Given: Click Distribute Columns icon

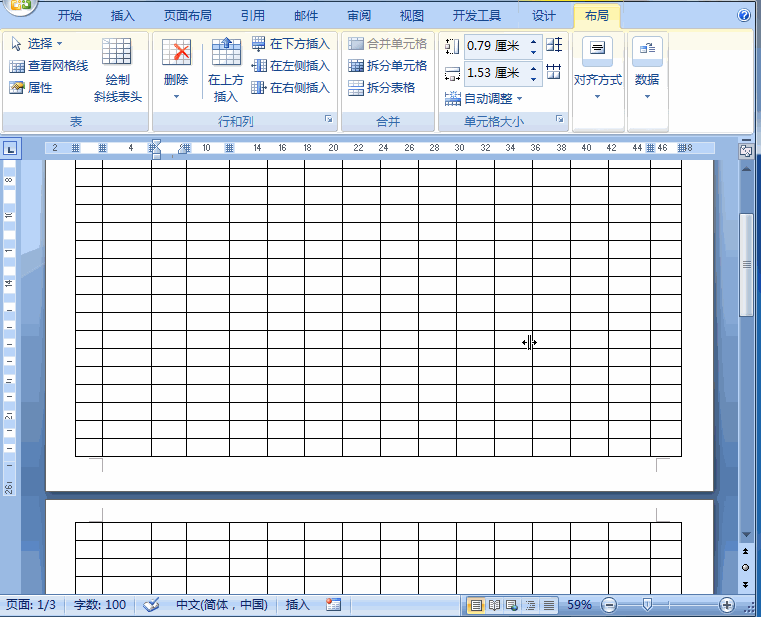Looking at the screenshot, I should coord(554,72).
